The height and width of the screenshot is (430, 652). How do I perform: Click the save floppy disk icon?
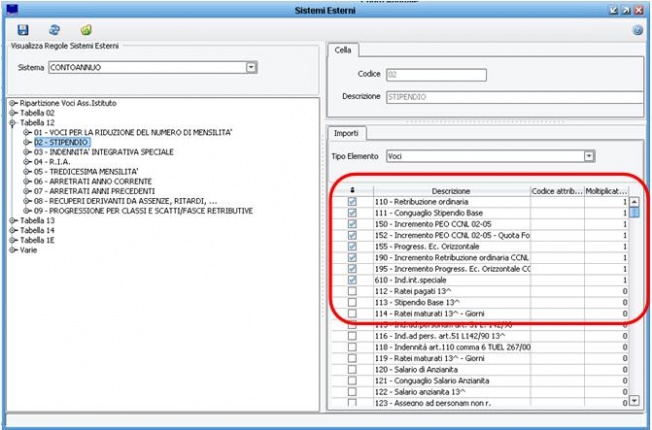[x=23, y=30]
